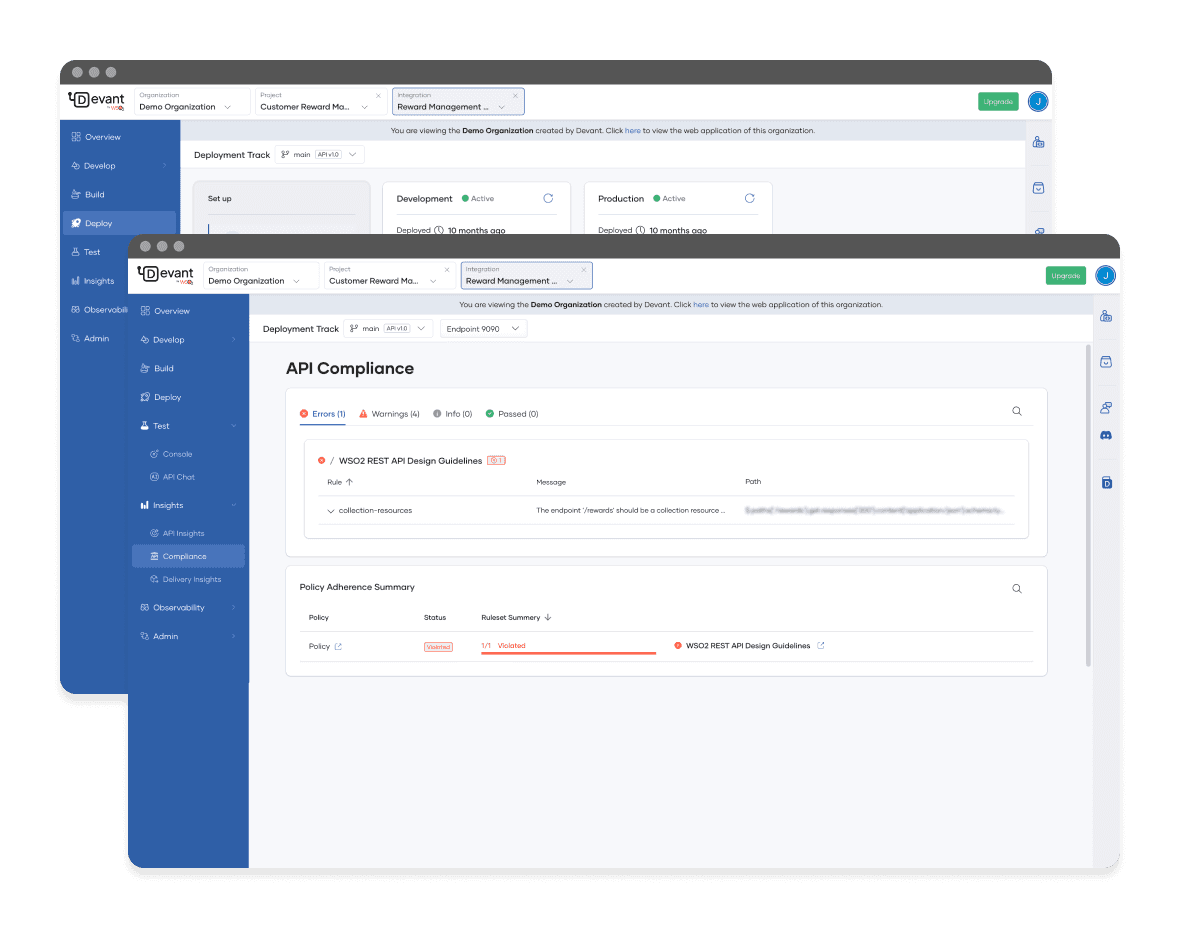The height and width of the screenshot is (928, 1180).
Task: Switch to the Passed (0) tab
Action: click(512, 414)
